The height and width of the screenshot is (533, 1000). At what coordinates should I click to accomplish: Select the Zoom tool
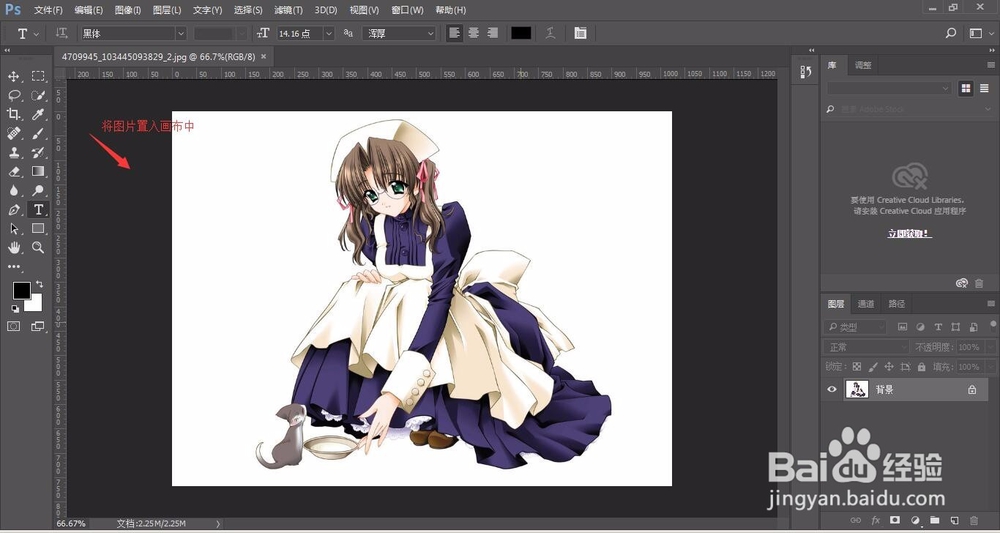pos(38,247)
